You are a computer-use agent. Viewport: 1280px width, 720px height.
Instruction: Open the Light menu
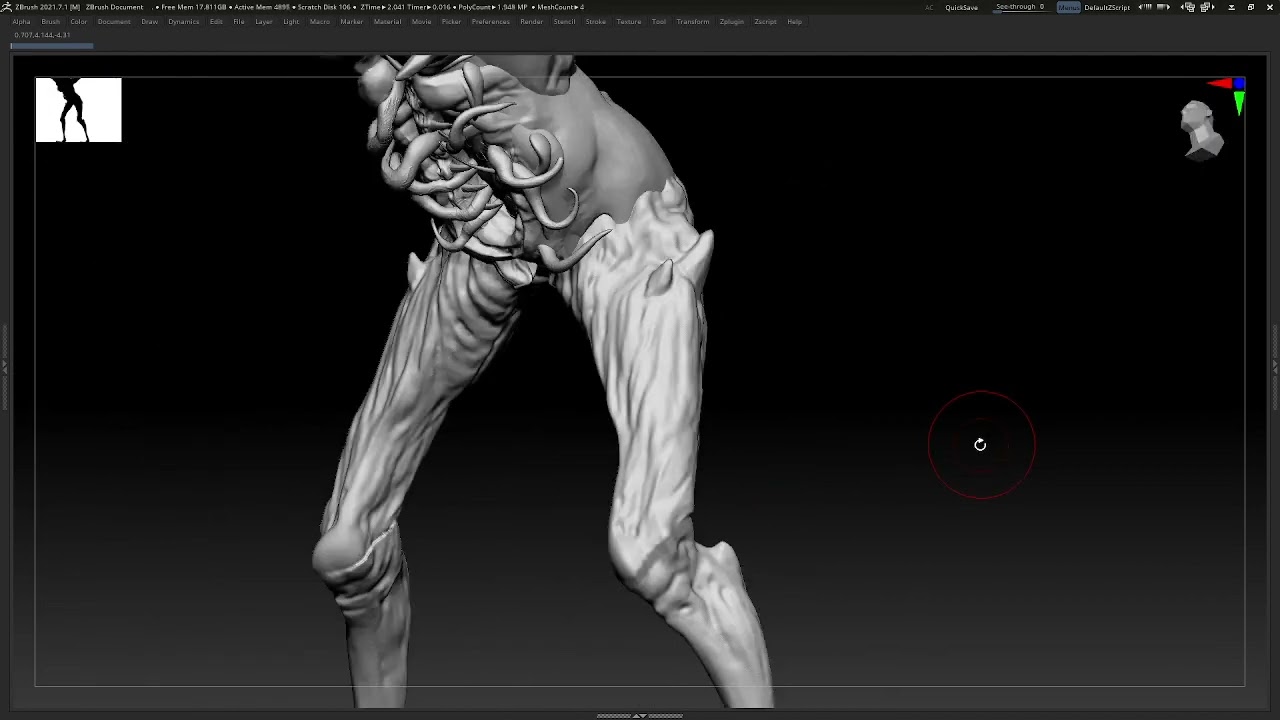[291, 21]
